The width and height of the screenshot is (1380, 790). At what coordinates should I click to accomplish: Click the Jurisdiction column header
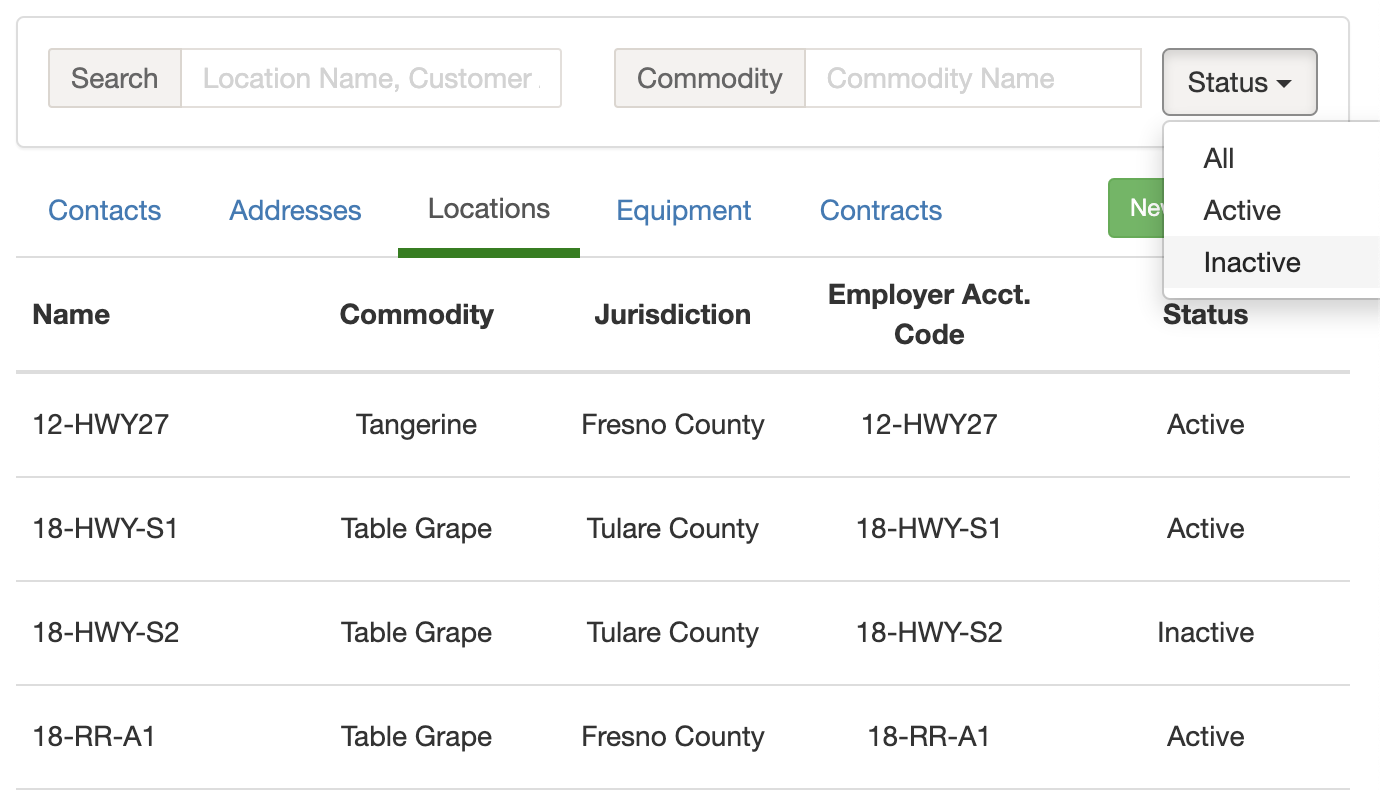pyautogui.click(x=673, y=314)
